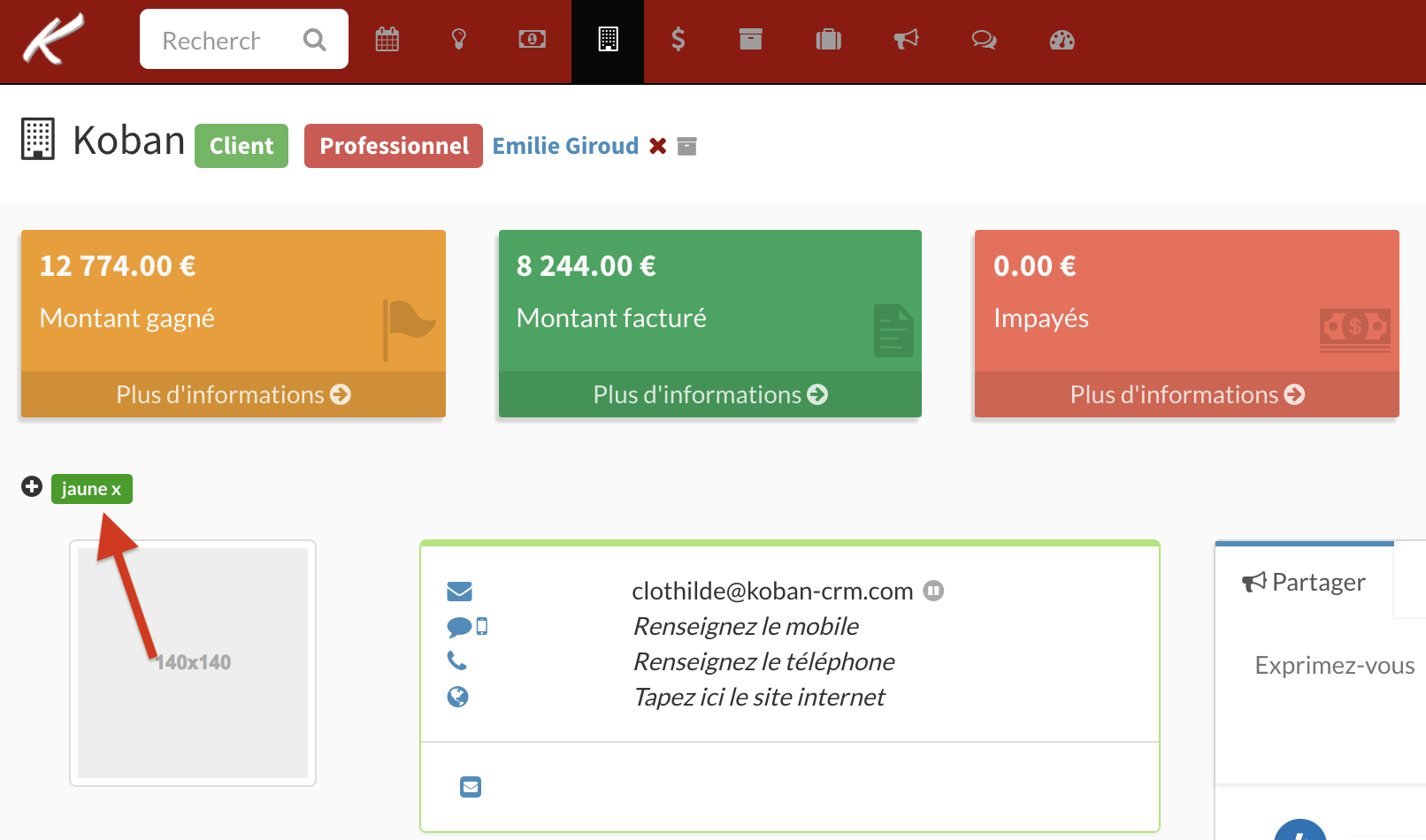Viewport: 1426px width, 840px height.
Task: Open the megaphone icon in navbar
Action: pyautogui.click(x=907, y=40)
